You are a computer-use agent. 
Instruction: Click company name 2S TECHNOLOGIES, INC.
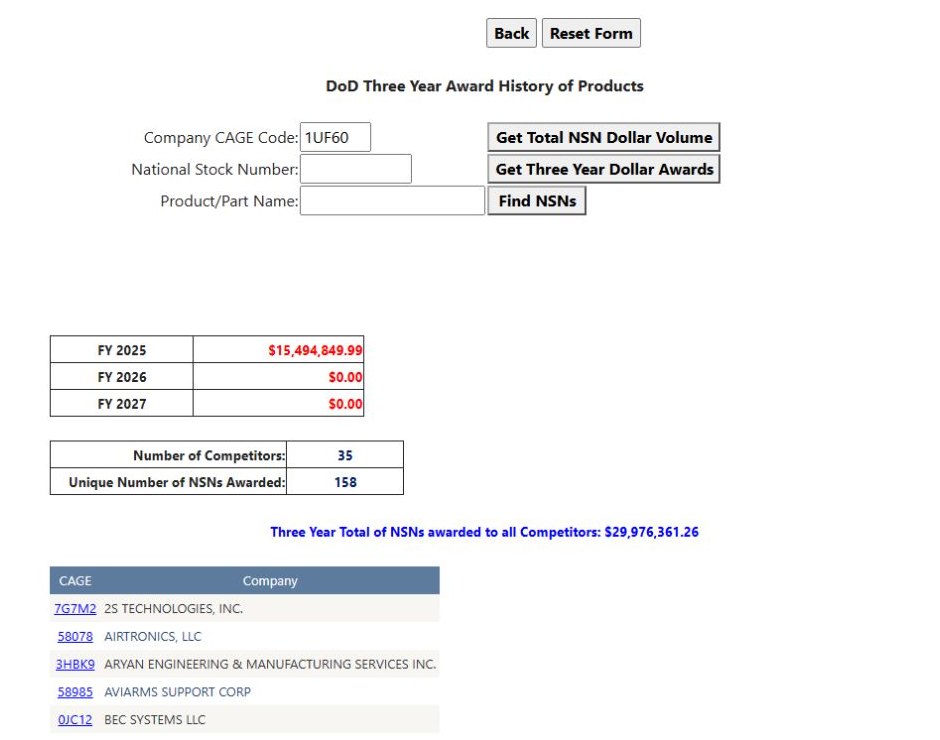pyautogui.click(x=174, y=609)
